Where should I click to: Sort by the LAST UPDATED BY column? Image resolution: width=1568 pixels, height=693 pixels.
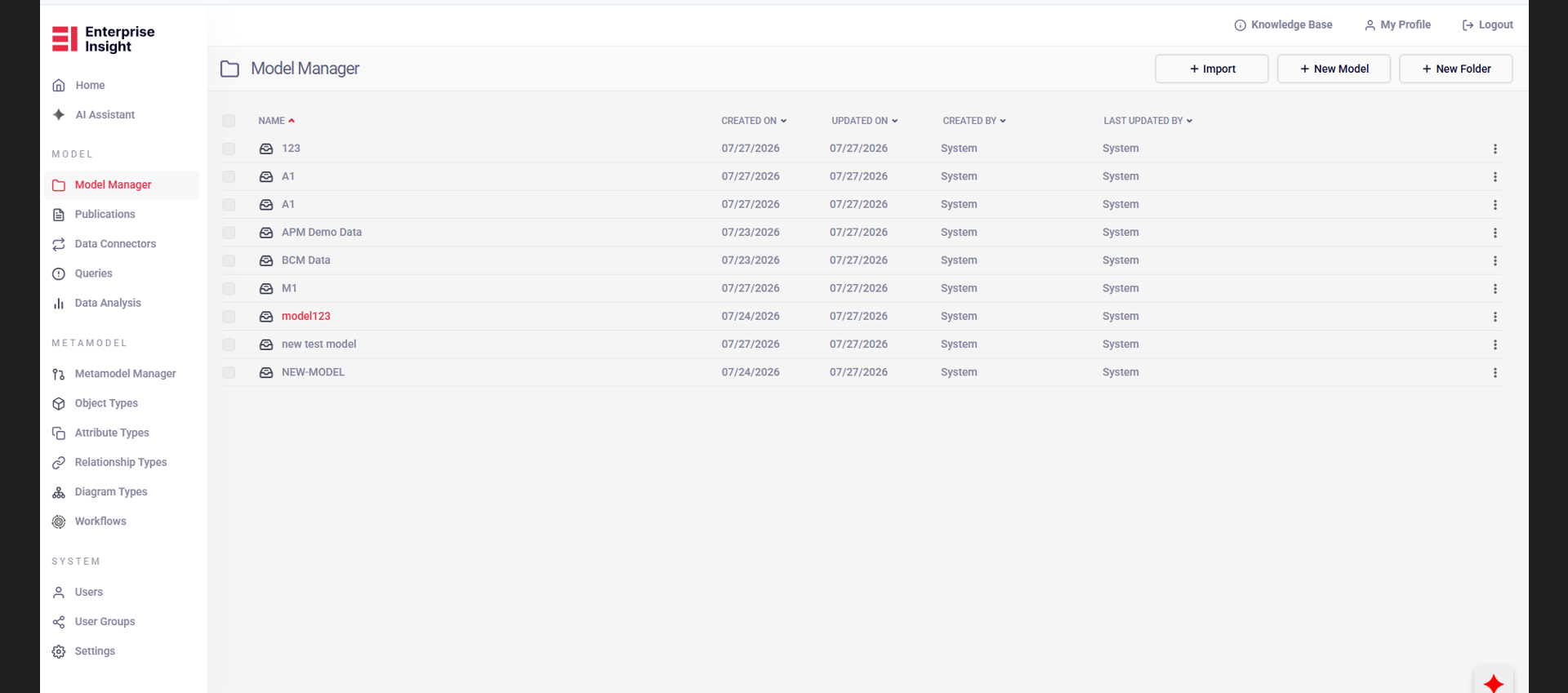pos(1147,121)
